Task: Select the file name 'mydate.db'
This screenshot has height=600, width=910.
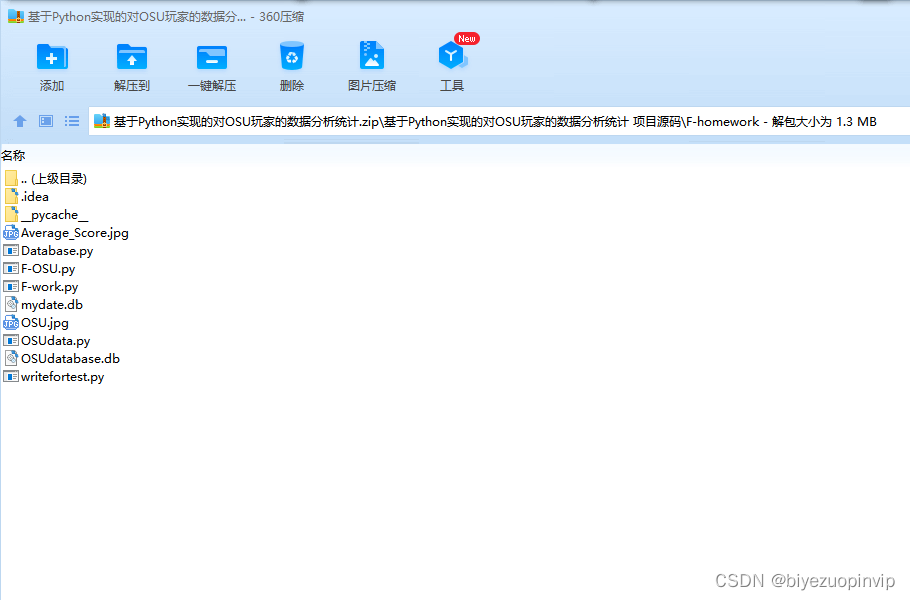Action: [52, 305]
